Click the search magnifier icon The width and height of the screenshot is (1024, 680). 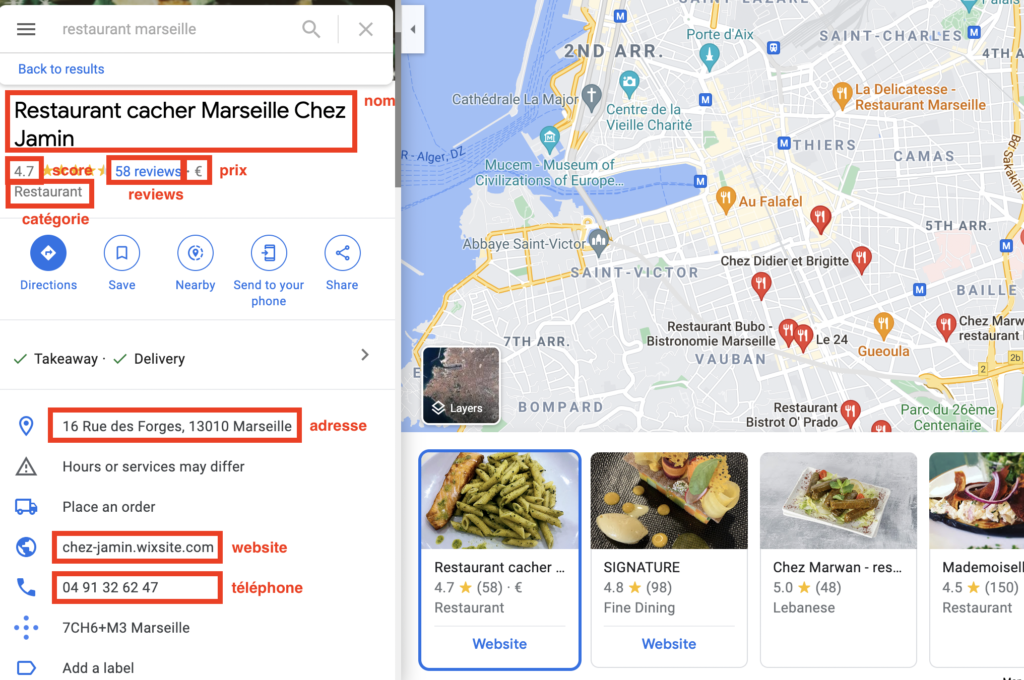(311, 29)
